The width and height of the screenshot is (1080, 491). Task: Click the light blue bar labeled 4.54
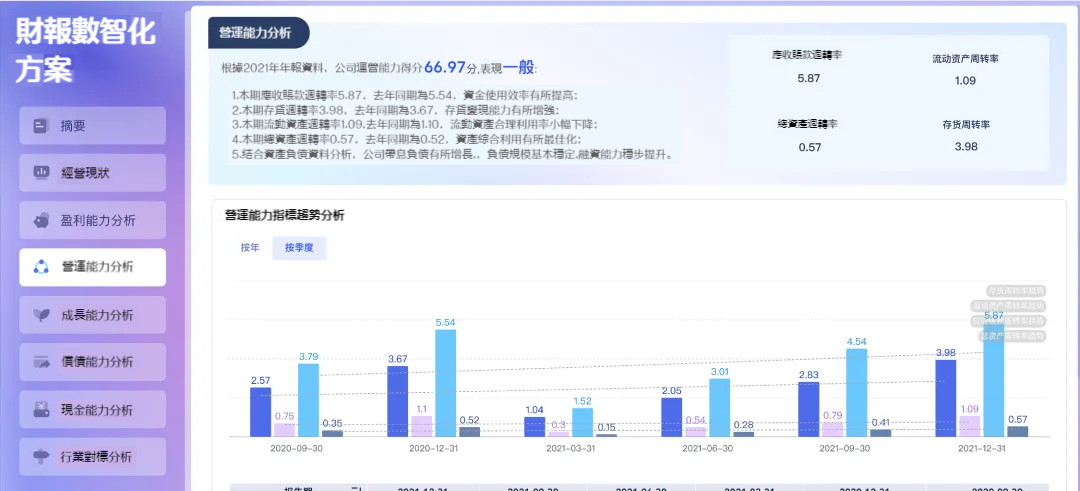click(x=857, y=393)
